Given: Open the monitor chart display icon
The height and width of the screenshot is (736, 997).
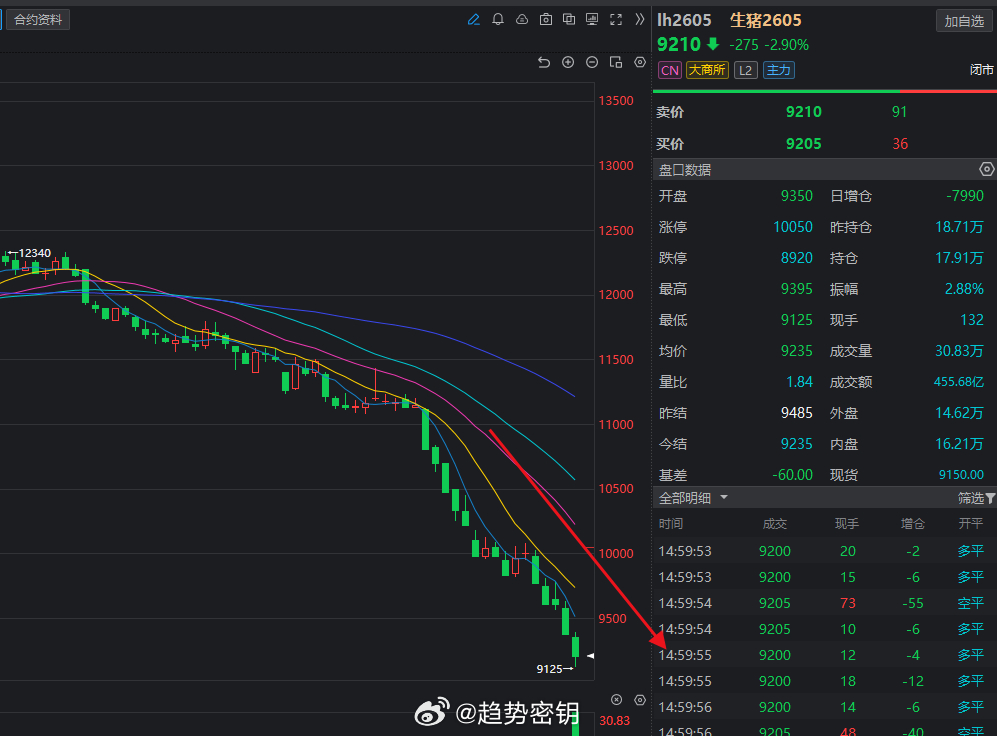Looking at the screenshot, I should coord(592,20).
